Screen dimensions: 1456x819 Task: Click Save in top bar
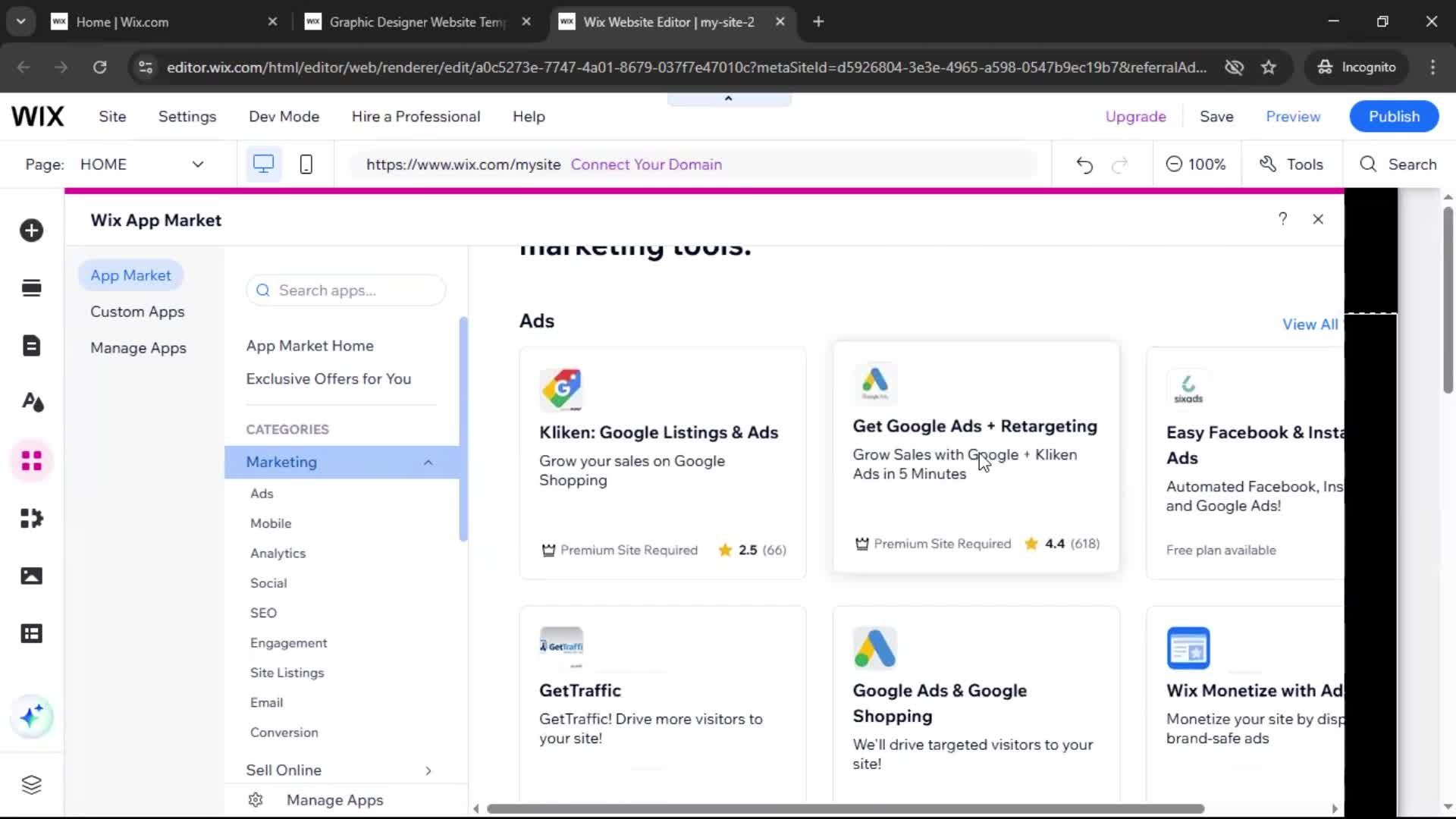[x=1216, y=117]
